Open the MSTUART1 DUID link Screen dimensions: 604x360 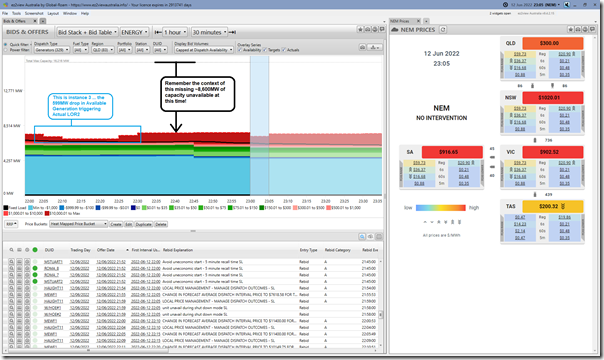[x=53, y=262]
